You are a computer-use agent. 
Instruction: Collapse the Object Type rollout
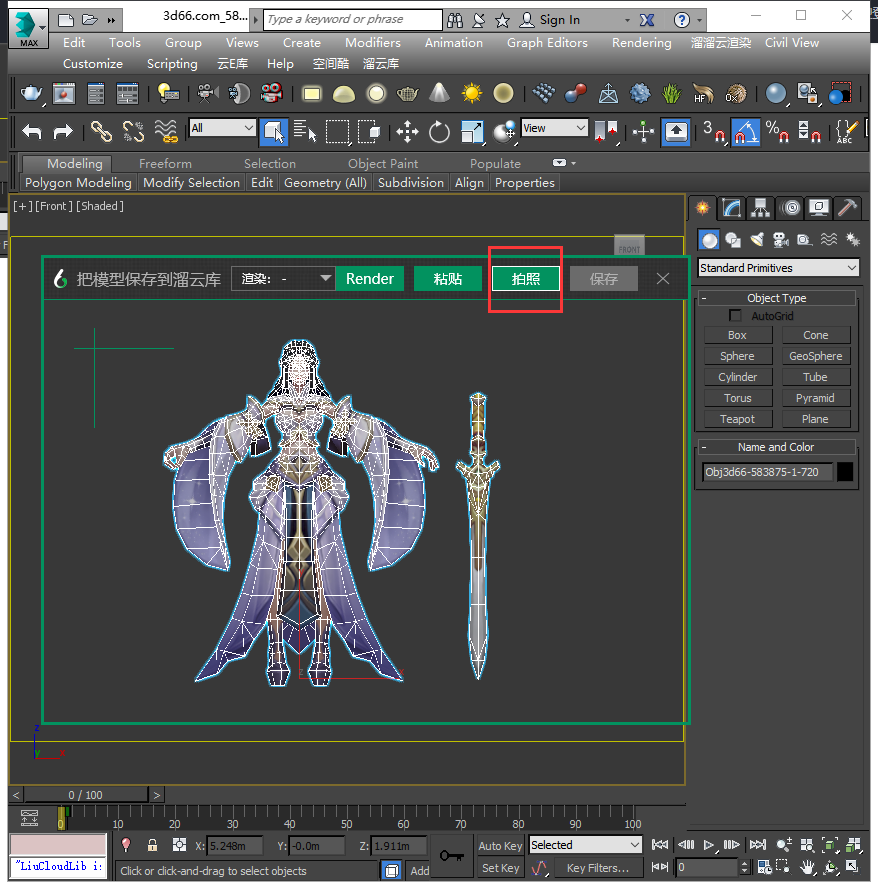click(x=777, y=298)
